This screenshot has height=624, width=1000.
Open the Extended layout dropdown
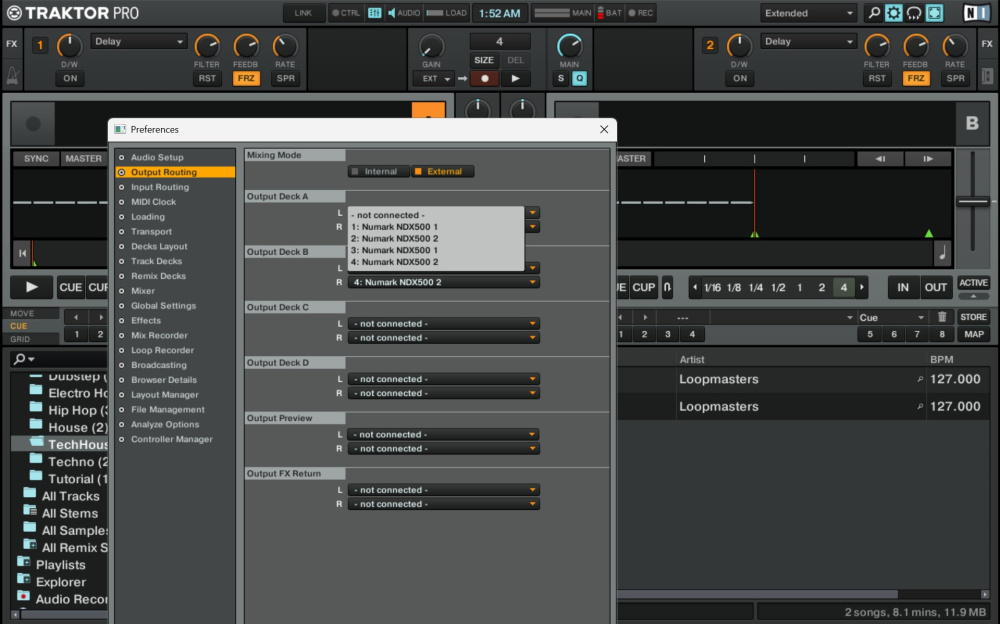click(x=808, y=13)
